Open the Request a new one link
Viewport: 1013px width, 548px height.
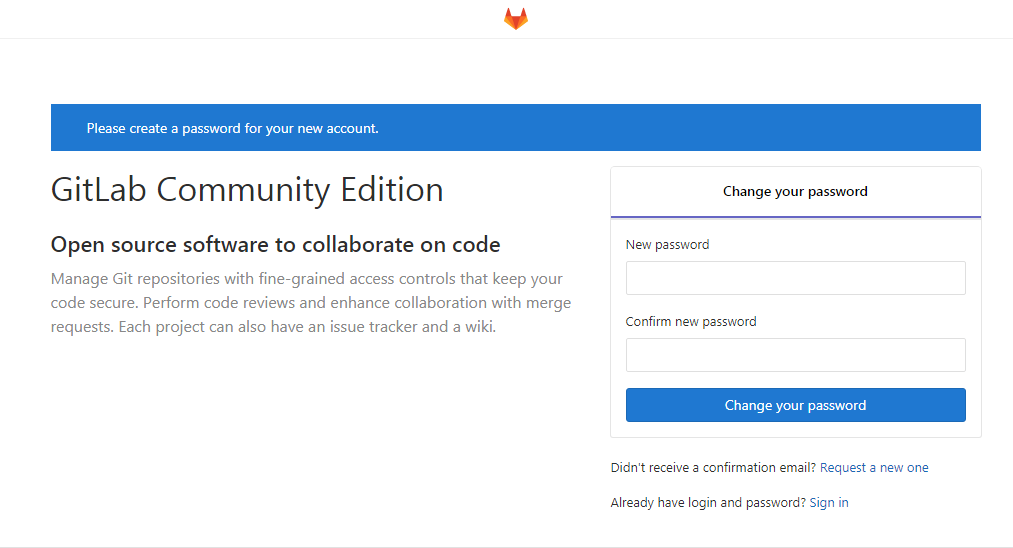(874, 467)
